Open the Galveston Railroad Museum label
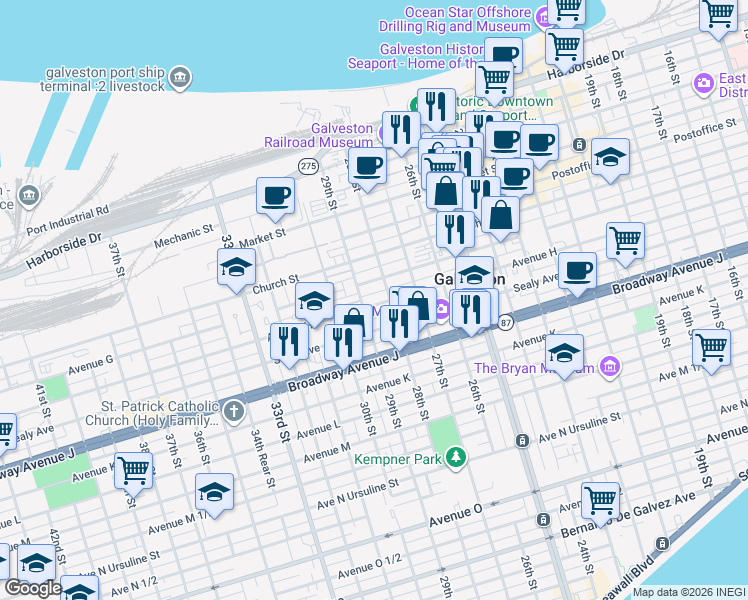The width and height of the screenshot is (748, 600). 319,135
